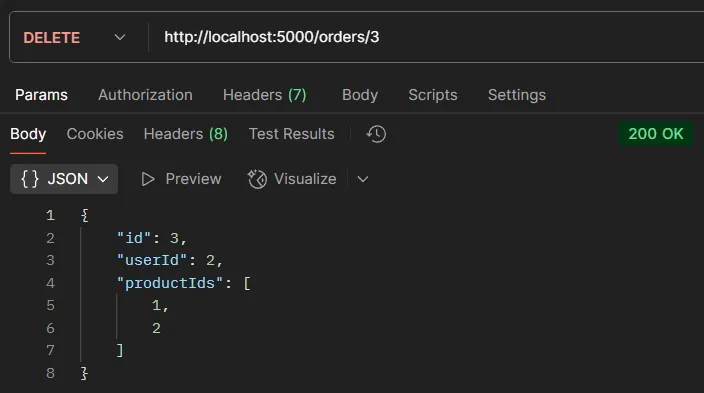Screen dimensions: 704x393
Task: Switch to the request Params tab
Action: (41, 95)
